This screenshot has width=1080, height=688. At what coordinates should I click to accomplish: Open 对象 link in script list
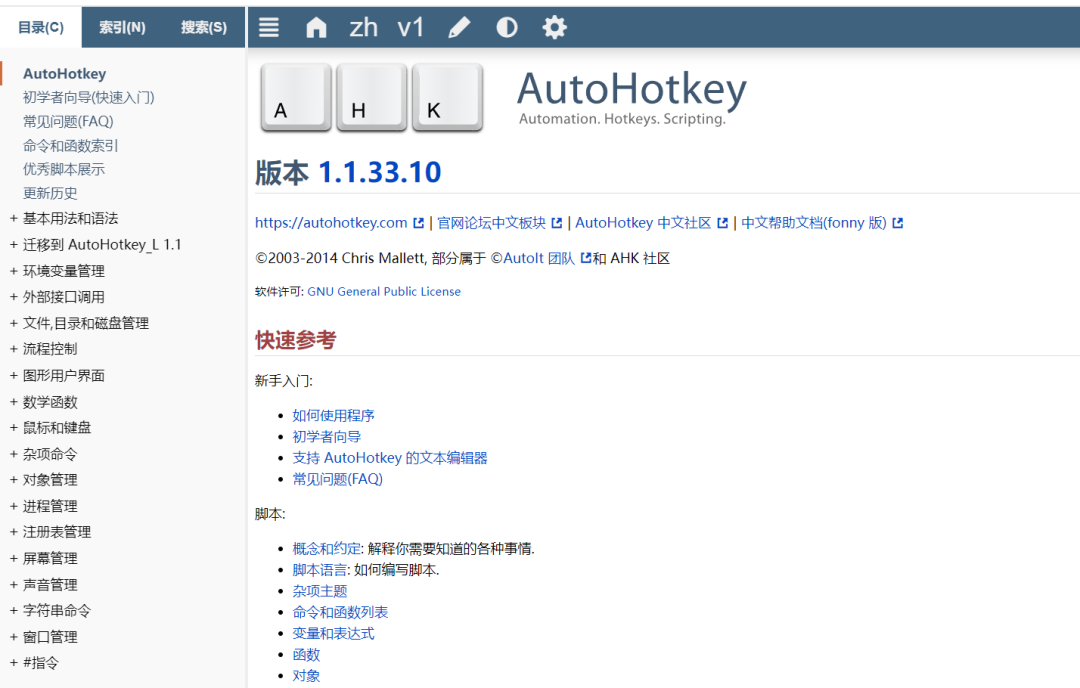(x=307, y=676)
